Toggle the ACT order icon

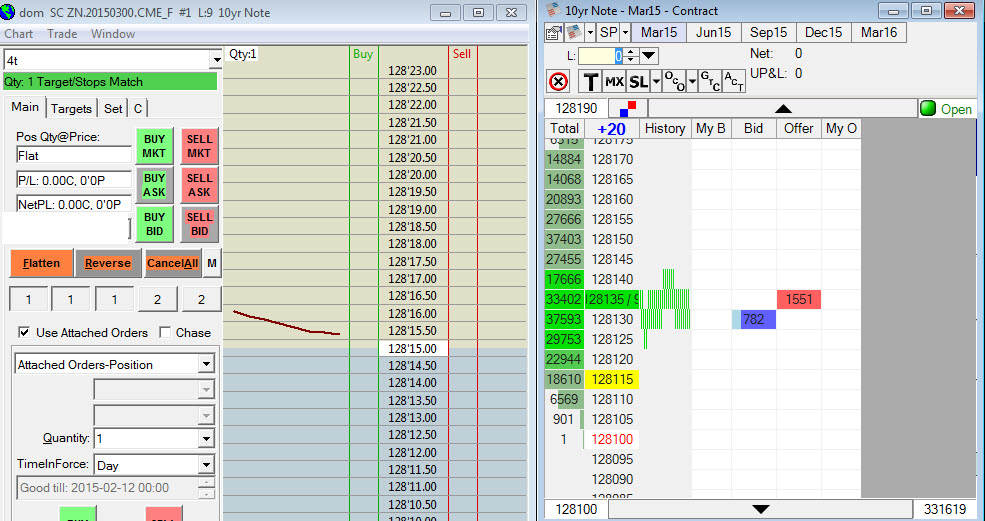(734, 82)
